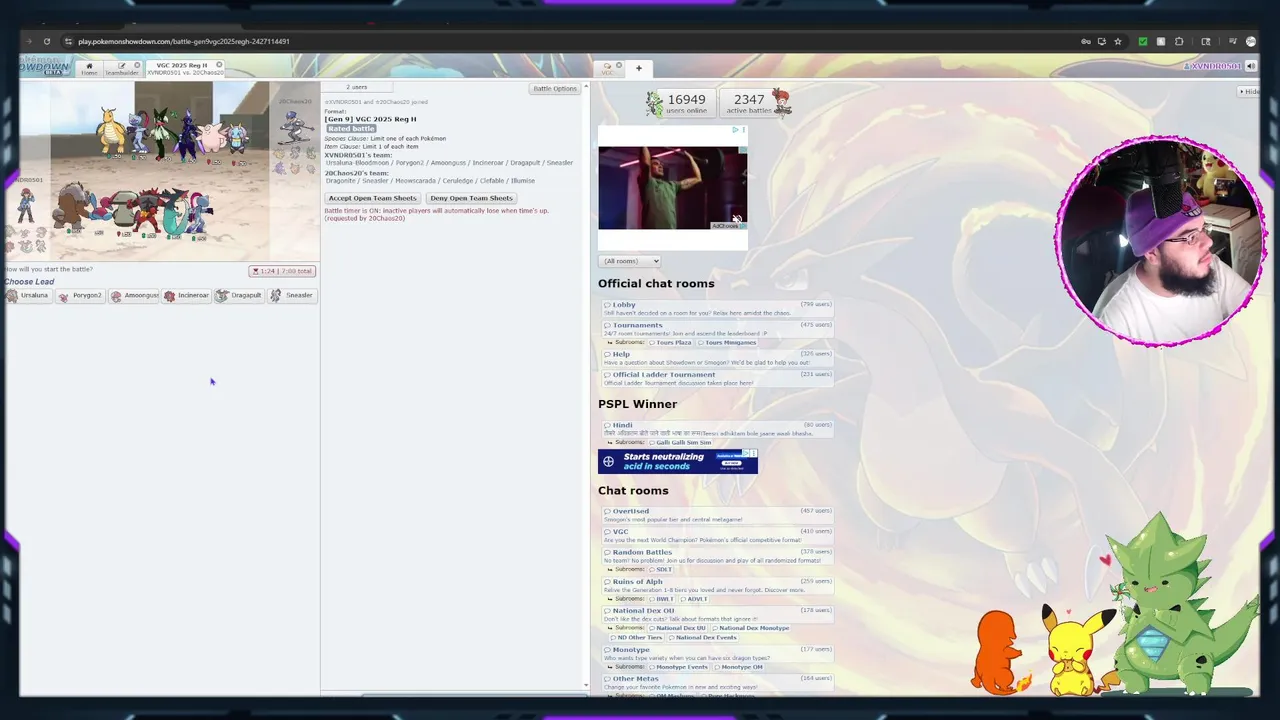
Task: Open sound options speaker icon
Action: (x=1251, y=66)
